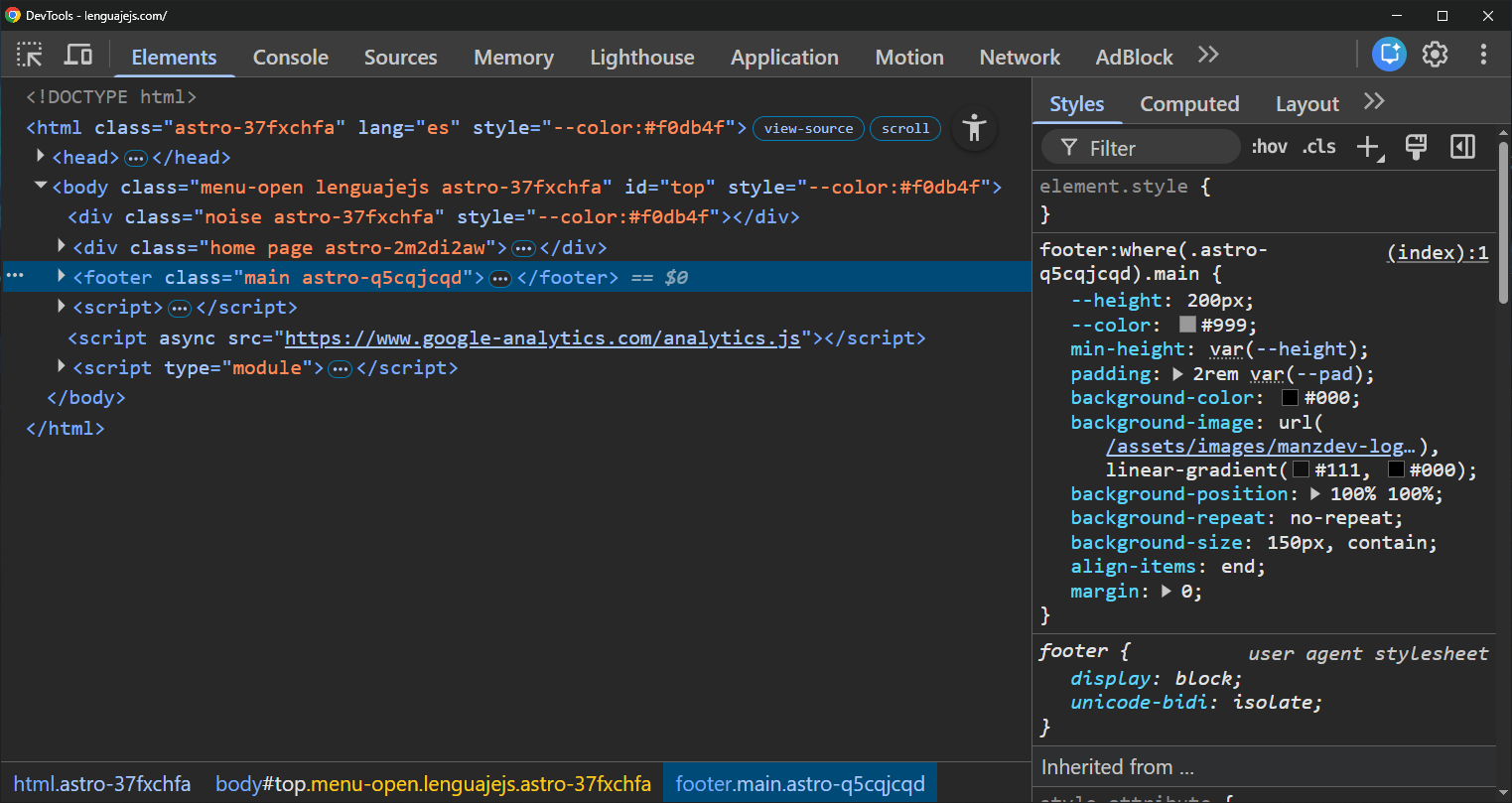The height and width of the screenshot is (803, 1512).
Task: Expand the padding shorthand property
Action: click(1178, 374)
